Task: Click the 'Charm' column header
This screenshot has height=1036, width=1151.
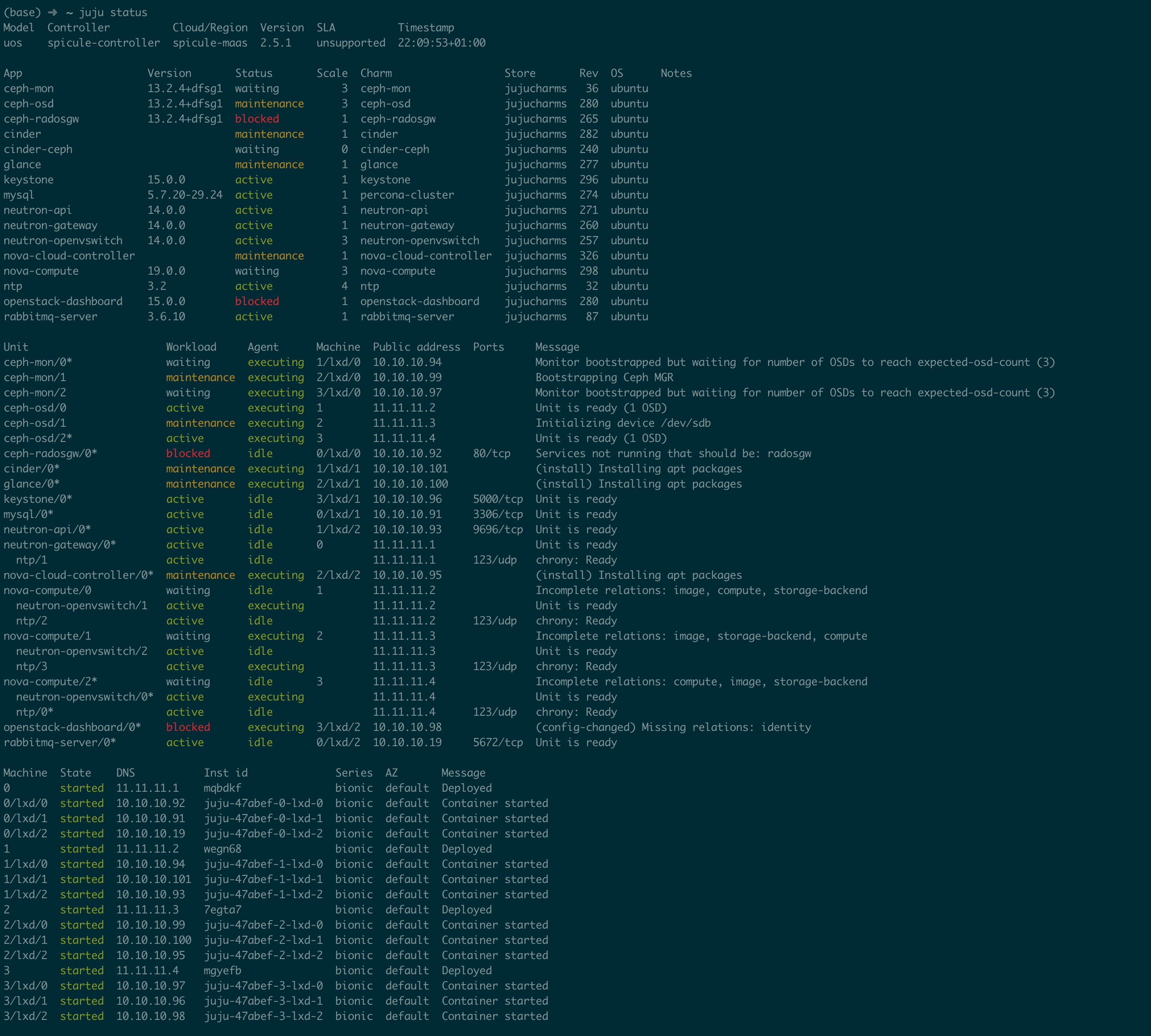Action: [x=376, y=73]
